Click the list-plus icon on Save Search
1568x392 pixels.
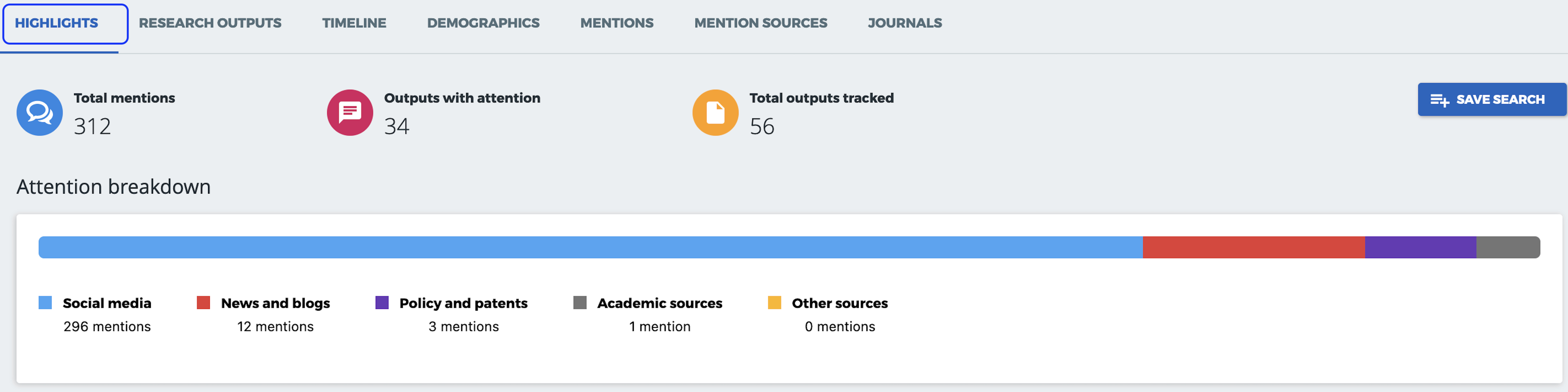[1439, 100]
